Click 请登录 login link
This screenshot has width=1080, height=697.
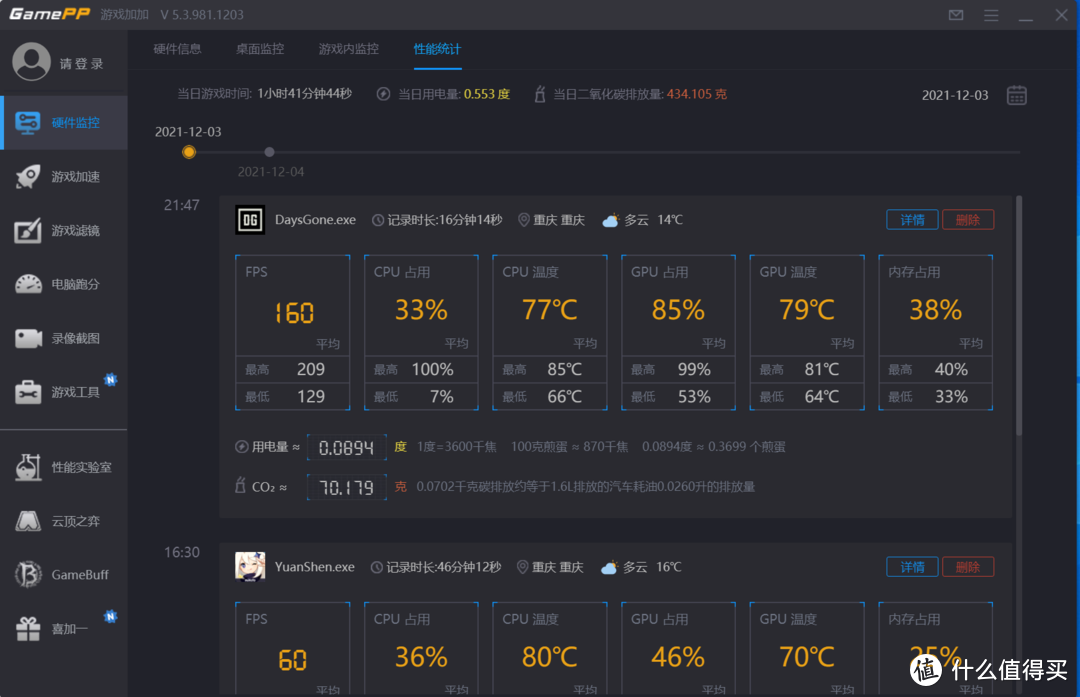point(81,63)
